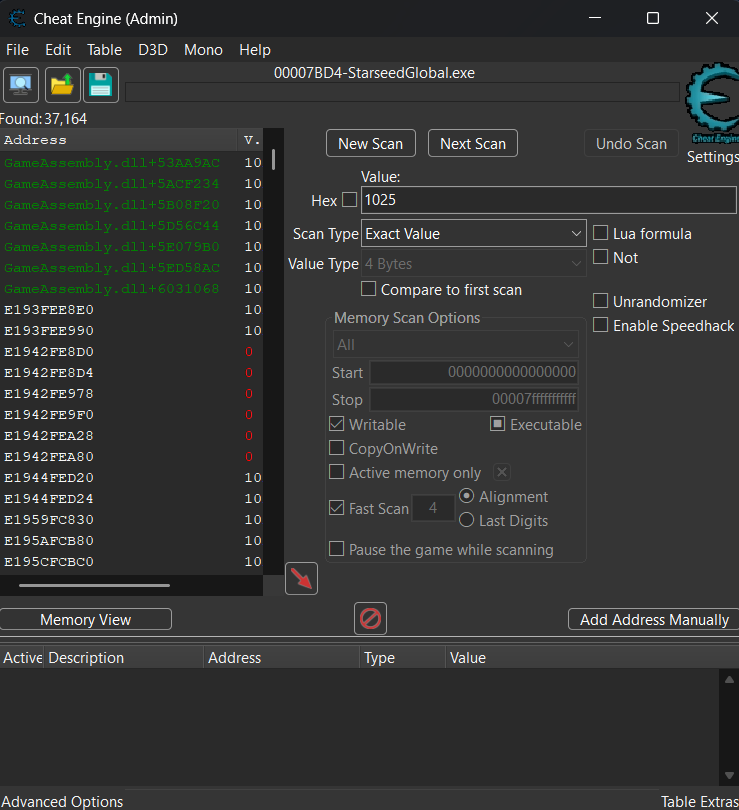Click the Next Scan button
The image size is (739, 810).
pos(473,144)
